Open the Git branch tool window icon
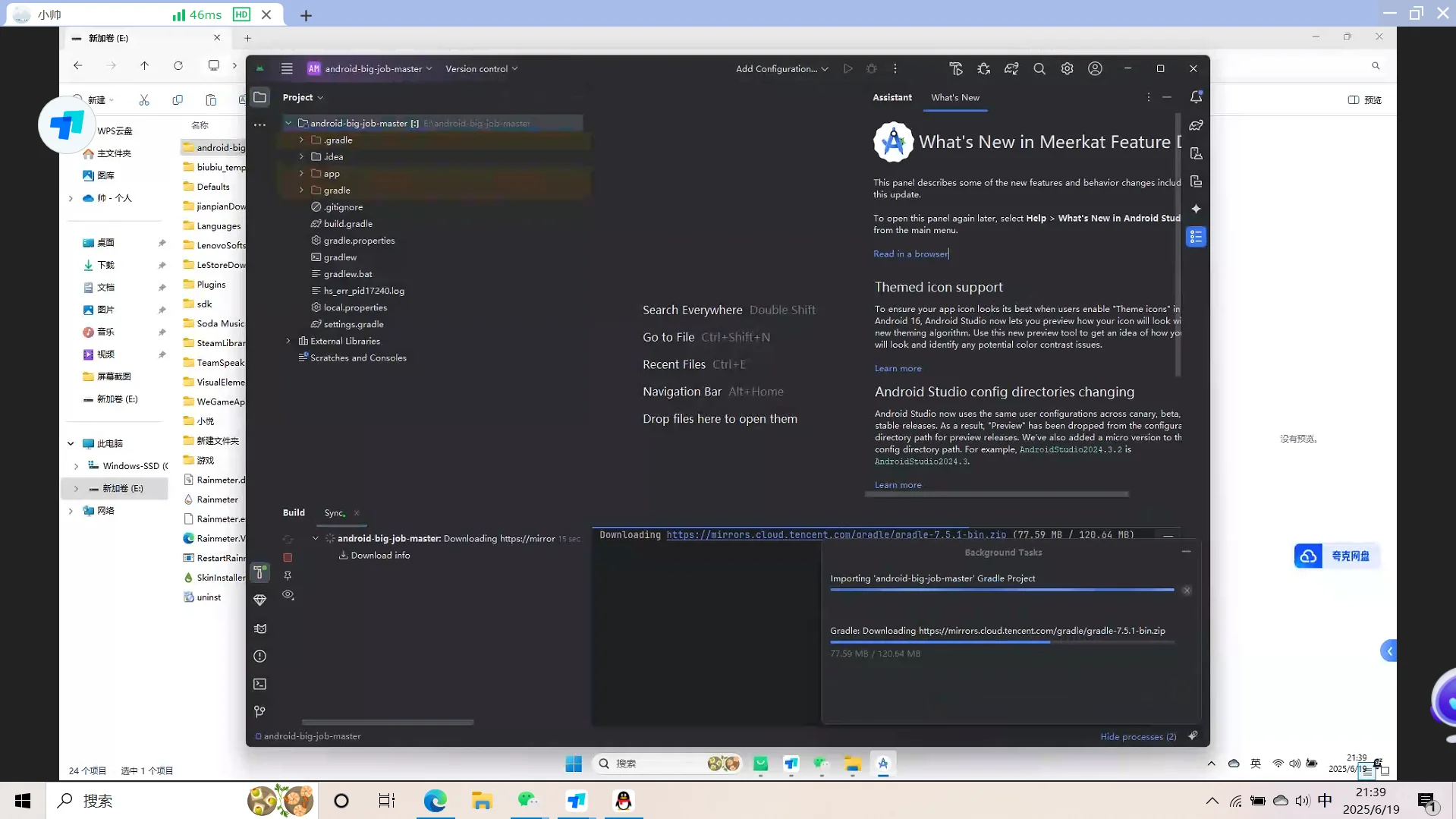Screen dimensions: 1456x819 point(260,711)
